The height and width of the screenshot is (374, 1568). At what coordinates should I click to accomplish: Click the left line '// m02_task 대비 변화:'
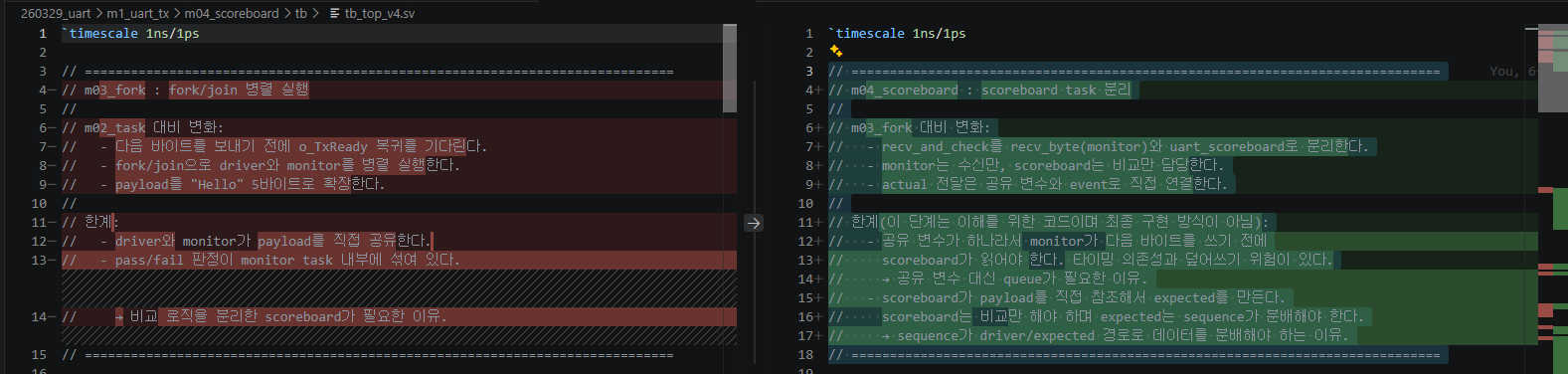point(142,127)
